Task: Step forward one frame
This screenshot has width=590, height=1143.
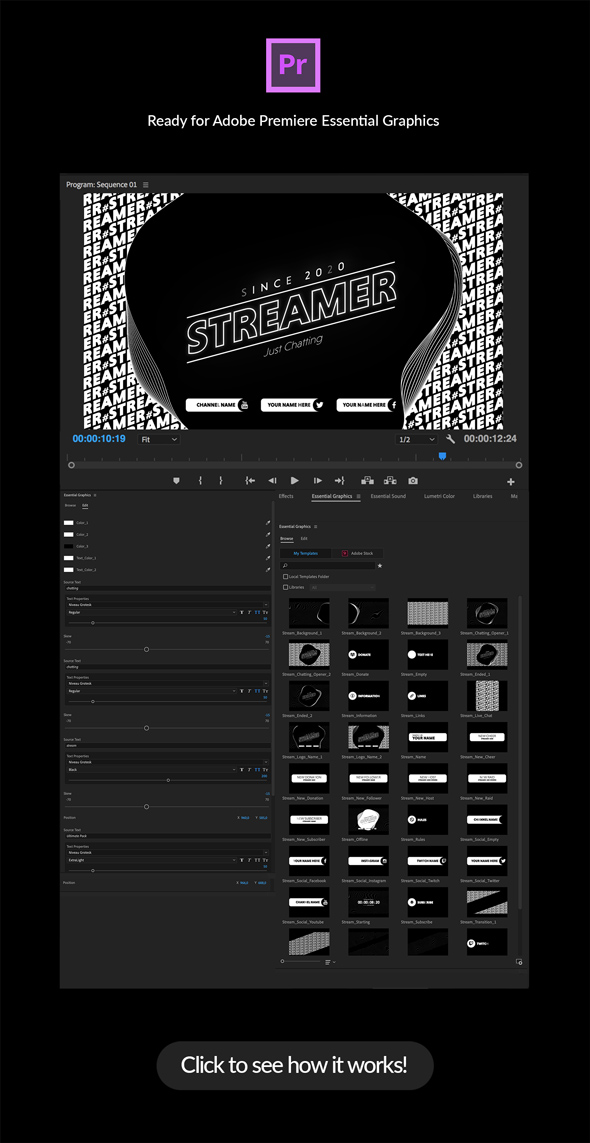Action: point(317,481)
